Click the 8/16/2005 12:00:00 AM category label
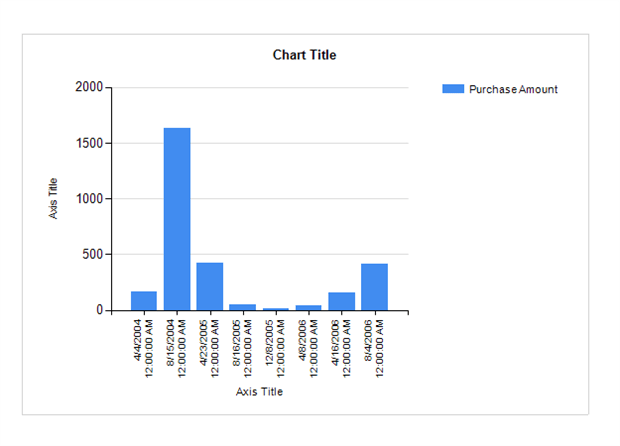620x446 pixels. (x=242, y=348)
